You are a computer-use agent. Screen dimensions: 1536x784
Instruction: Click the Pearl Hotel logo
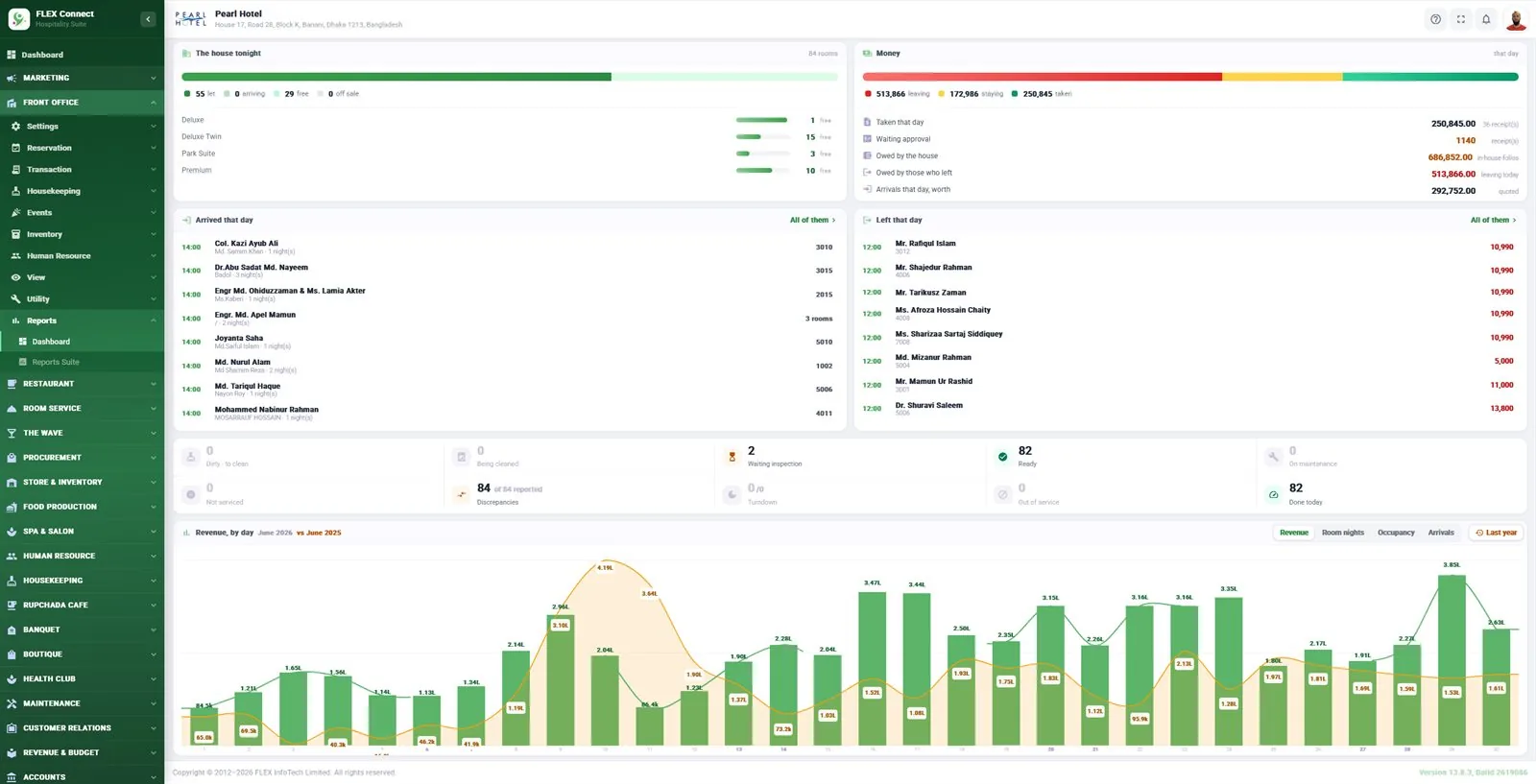191,19
